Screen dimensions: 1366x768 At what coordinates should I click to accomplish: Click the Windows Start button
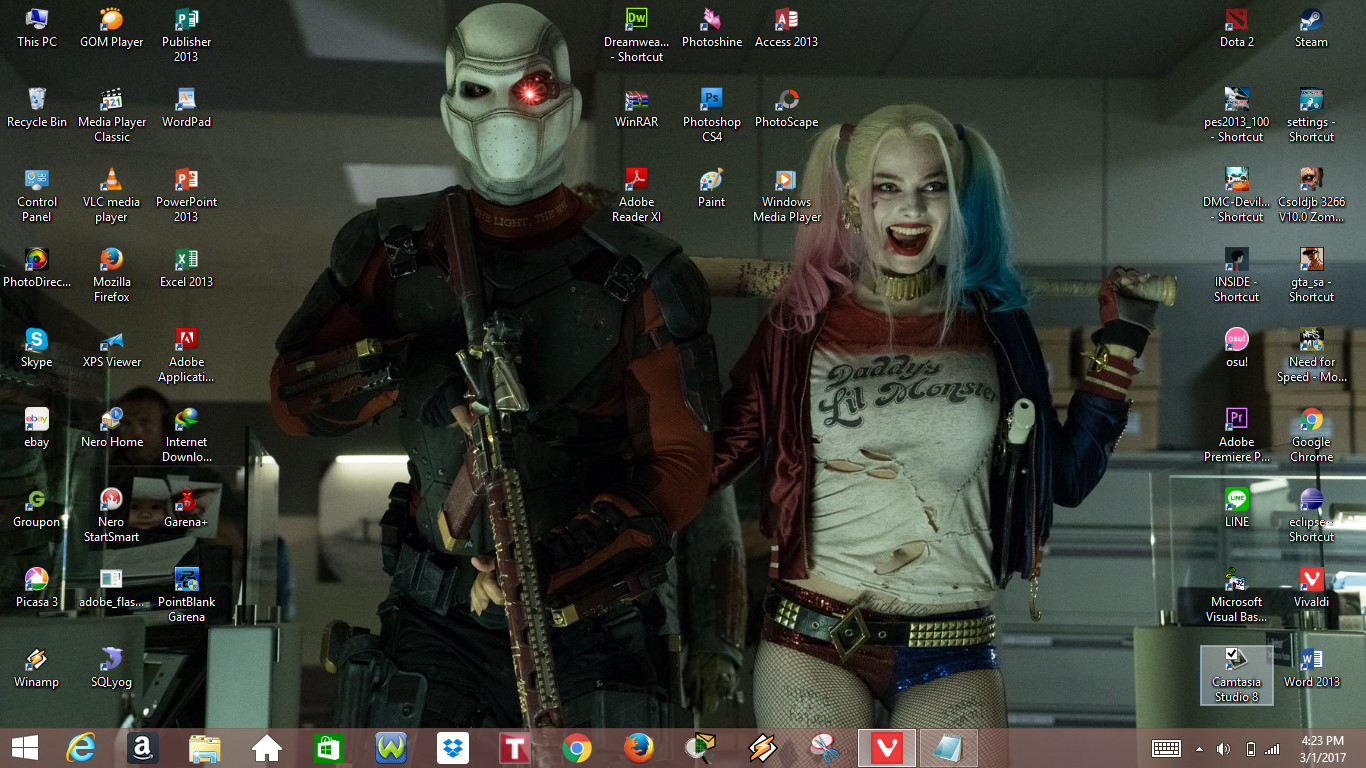(26, 748)
